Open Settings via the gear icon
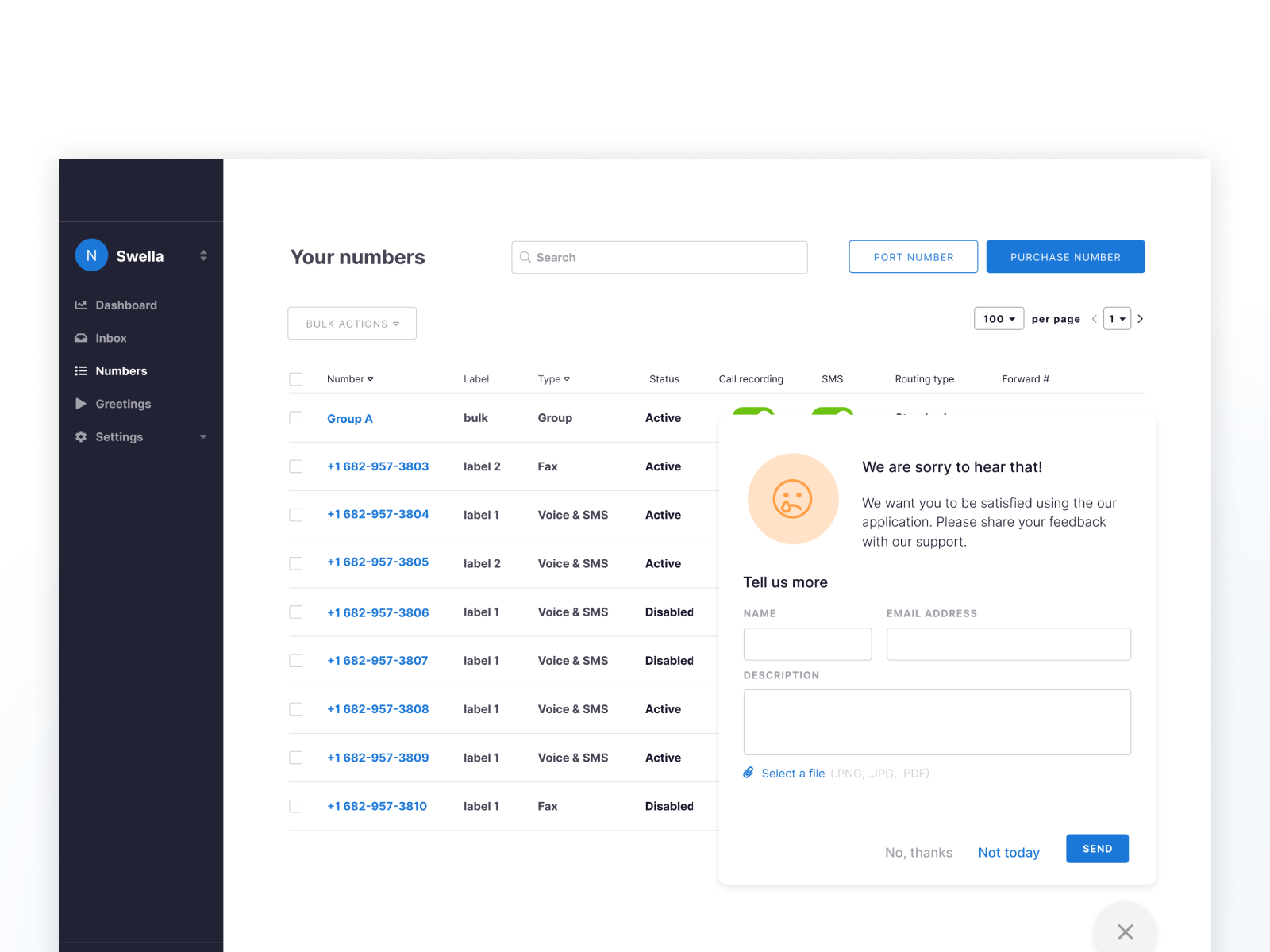 [81, 436]
